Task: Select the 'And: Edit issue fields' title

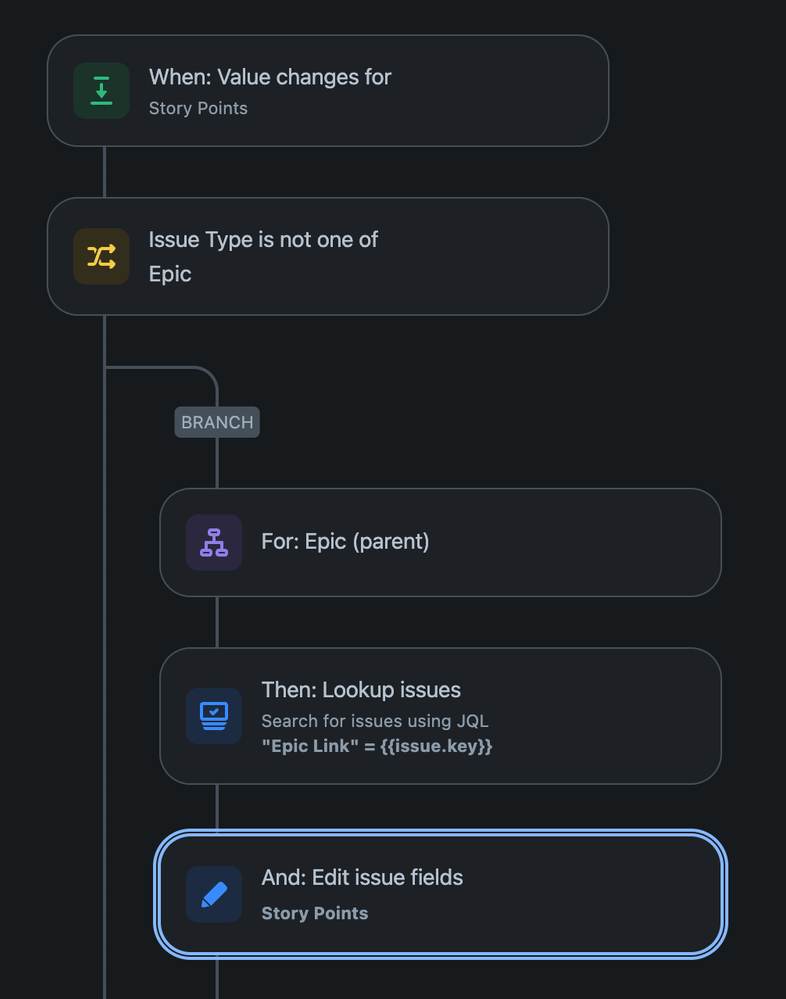Action: pos(362,877)
